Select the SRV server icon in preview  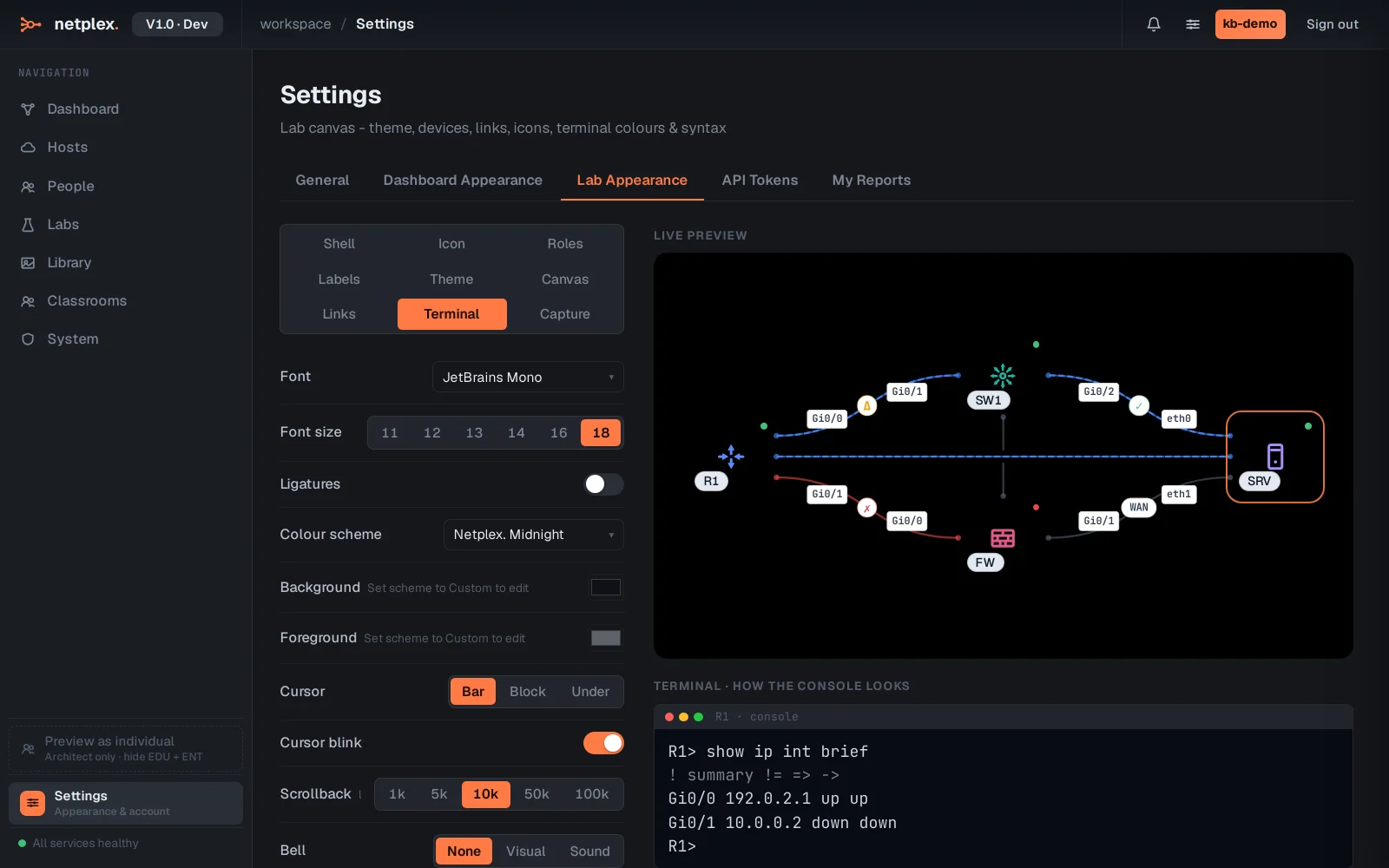click(x=1274, y=457)
